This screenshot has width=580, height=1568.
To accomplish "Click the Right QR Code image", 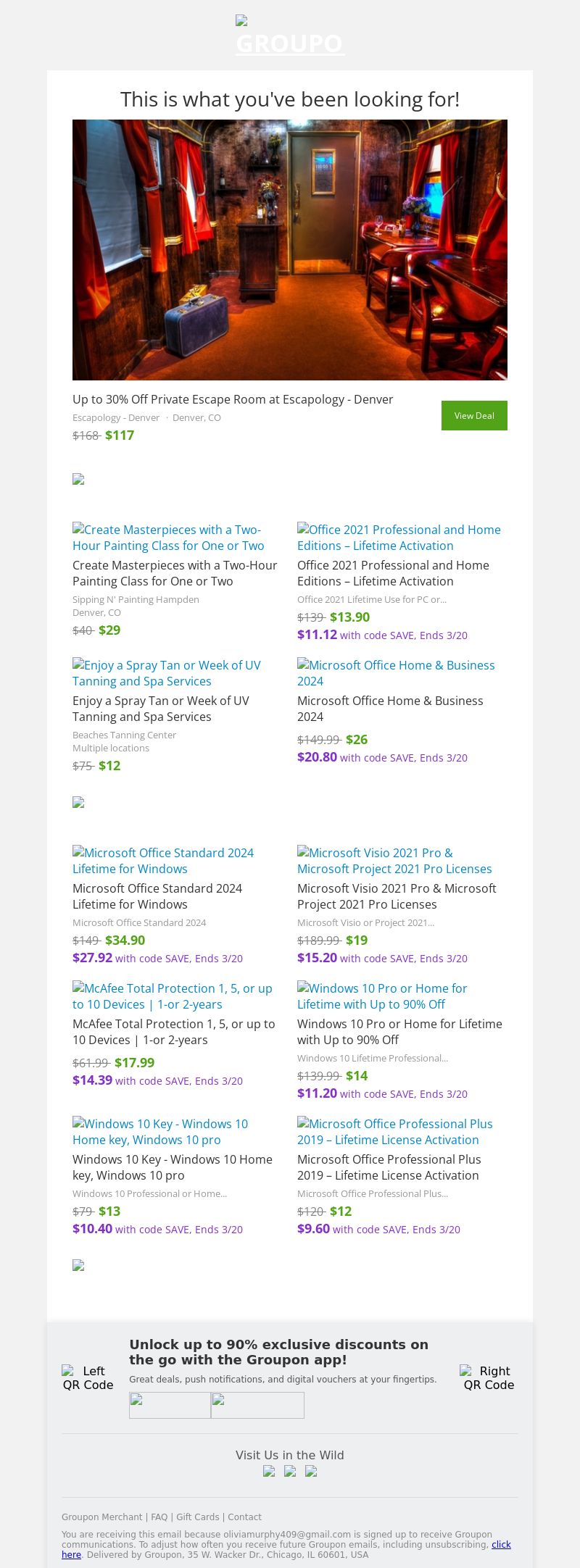I will pyautogui.click(x=489, y=1377).
